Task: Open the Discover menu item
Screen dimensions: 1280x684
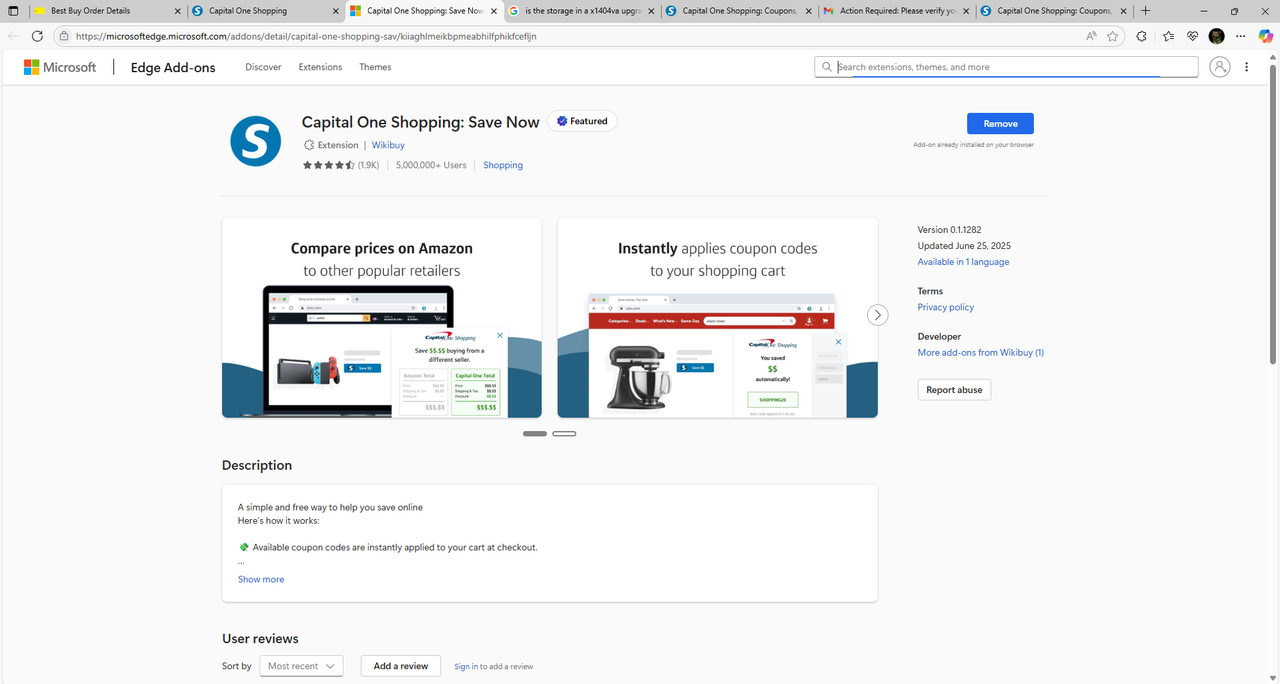Action: [x=263, y=67]
